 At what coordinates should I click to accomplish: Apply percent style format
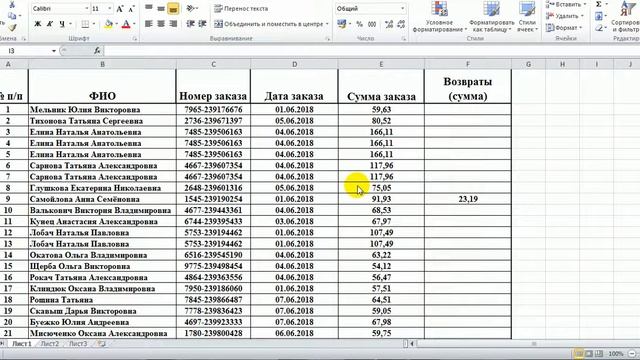pos(359,24)
